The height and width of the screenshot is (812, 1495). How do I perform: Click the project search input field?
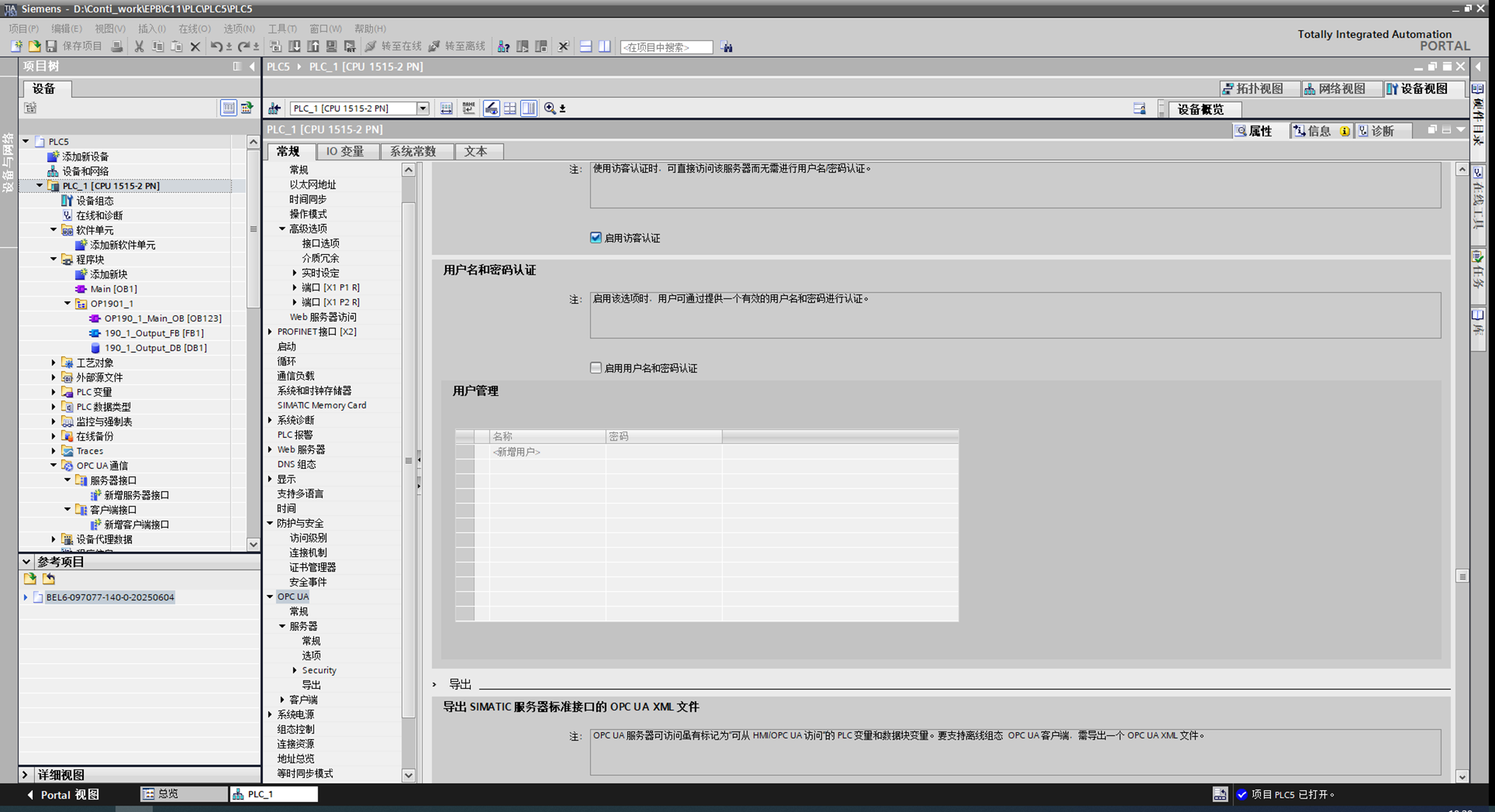tap(666, 47)
